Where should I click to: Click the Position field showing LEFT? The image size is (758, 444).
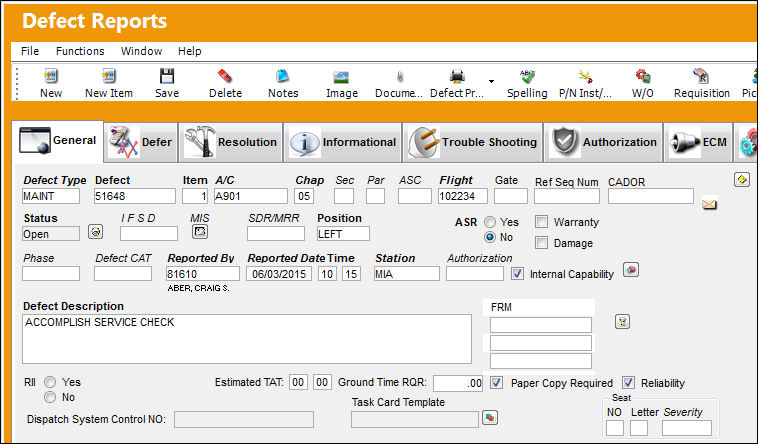pos(343,234)
